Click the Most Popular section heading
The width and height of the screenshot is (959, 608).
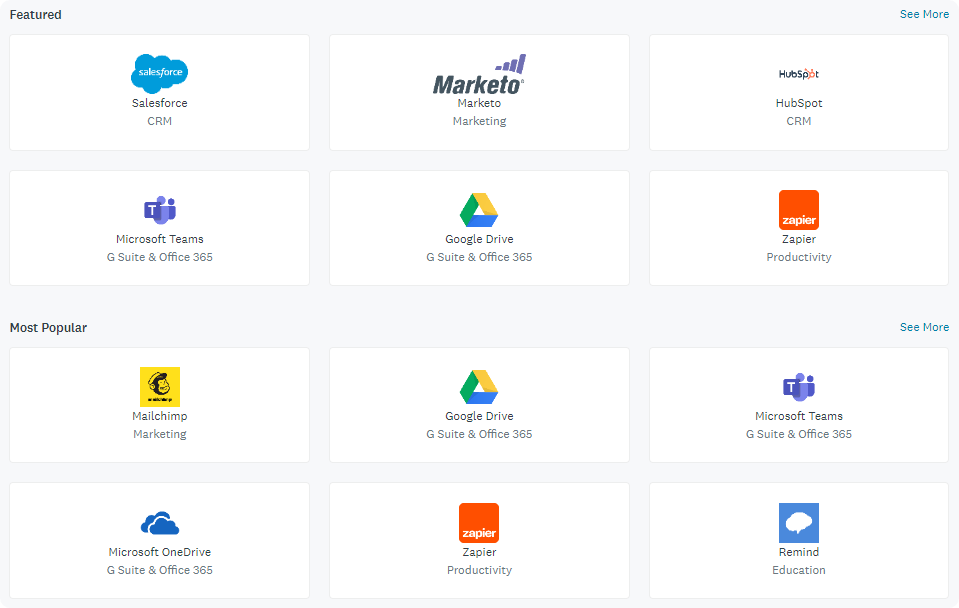coord(48,328)
